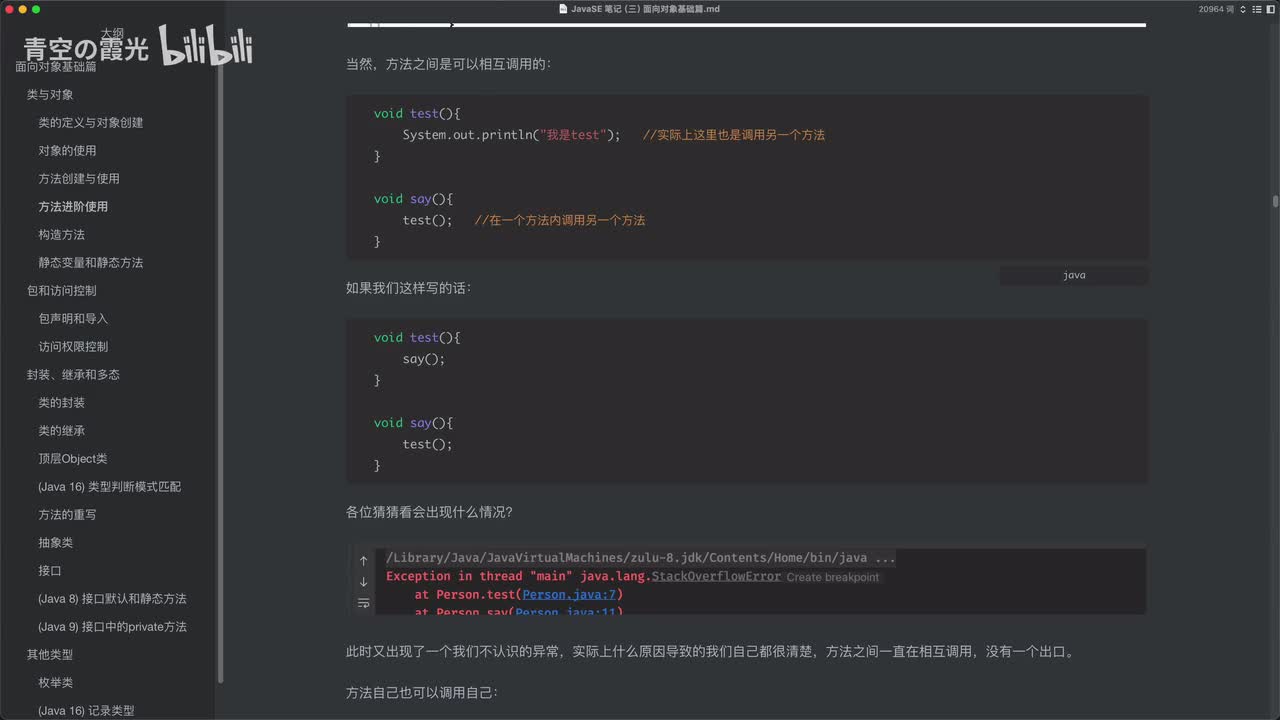Click paragraph 方法自己也可以调用自己
The height and width of the screenshot is (720, 1280).
pyautogui.click(x=422, y=692)
